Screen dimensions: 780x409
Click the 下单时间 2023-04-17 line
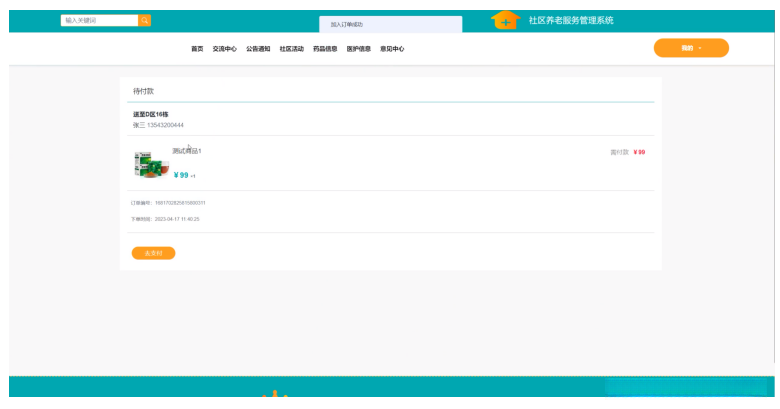(165, 219)
